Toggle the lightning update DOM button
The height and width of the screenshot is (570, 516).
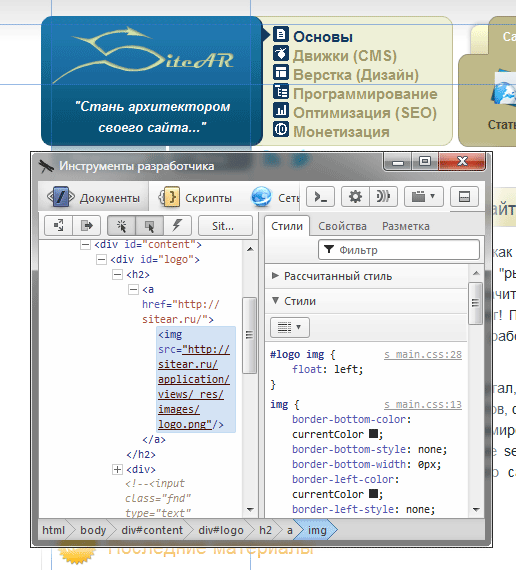click(x=177, y=226)
